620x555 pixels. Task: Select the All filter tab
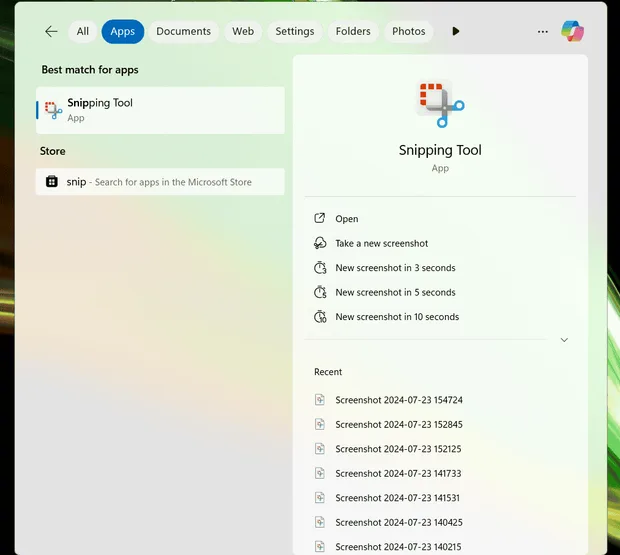point(83,31)
